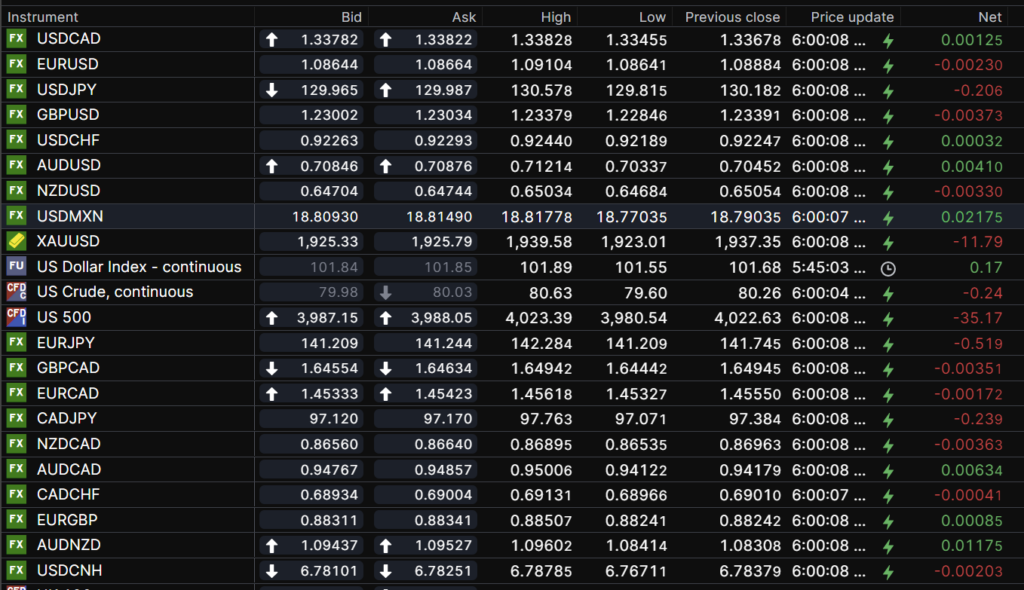The width and height of the screenshot is (1024, 590).
Task: Click the Previous close column header
Action: point(732,17)
